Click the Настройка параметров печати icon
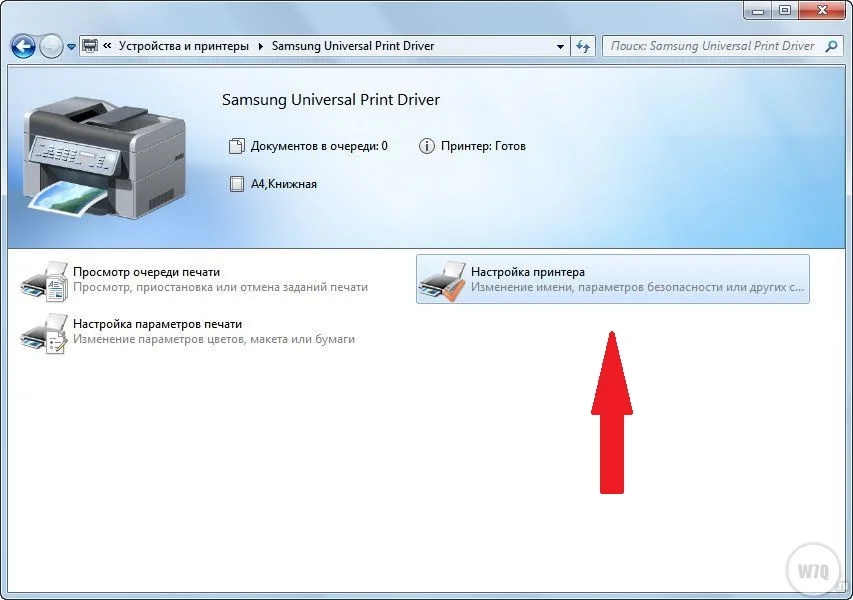The height and width of the screenshot is (600, 853). pos(44,333)
